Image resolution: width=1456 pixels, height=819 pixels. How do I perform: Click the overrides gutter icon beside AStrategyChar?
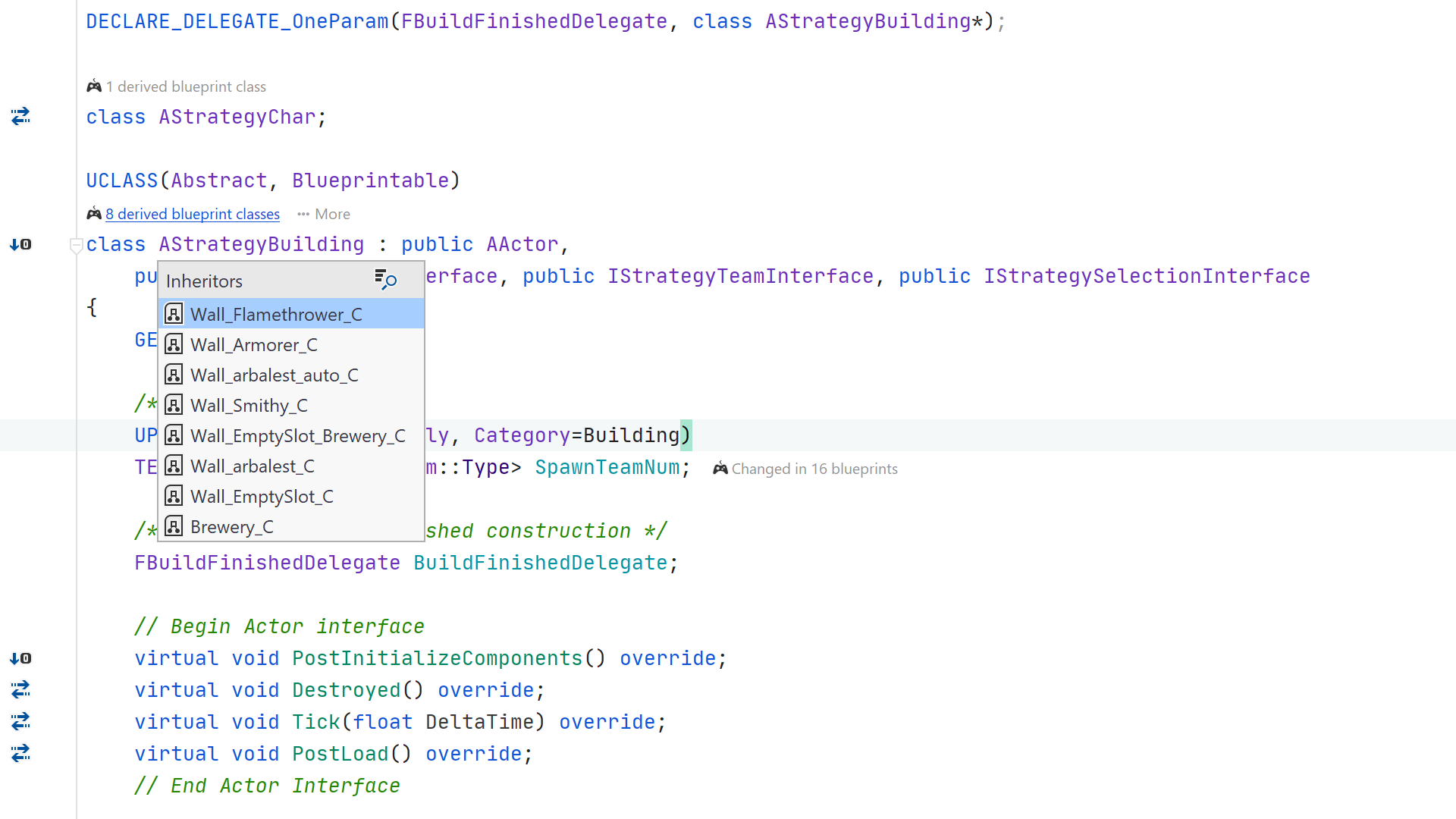[20, 116]
